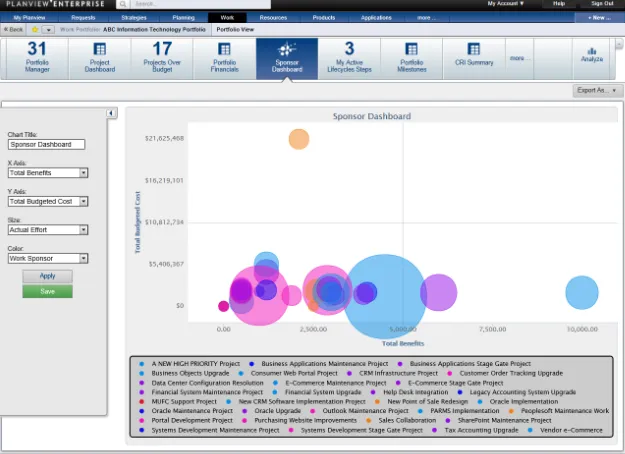The width and height of the screenshot is (625, 454).
Task: Click legend entry Vendor e-Commerce
Action: (571, 430)
